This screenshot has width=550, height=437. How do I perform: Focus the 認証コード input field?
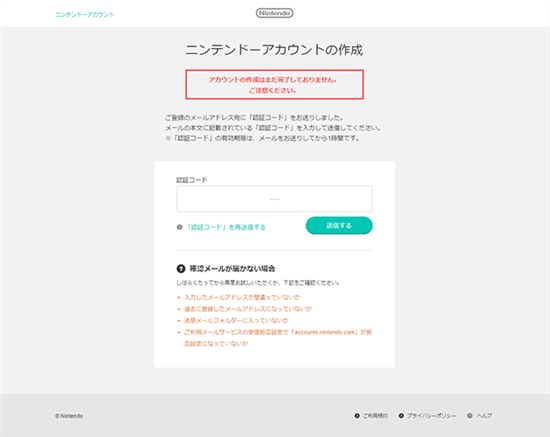click(x=274, y=199)
